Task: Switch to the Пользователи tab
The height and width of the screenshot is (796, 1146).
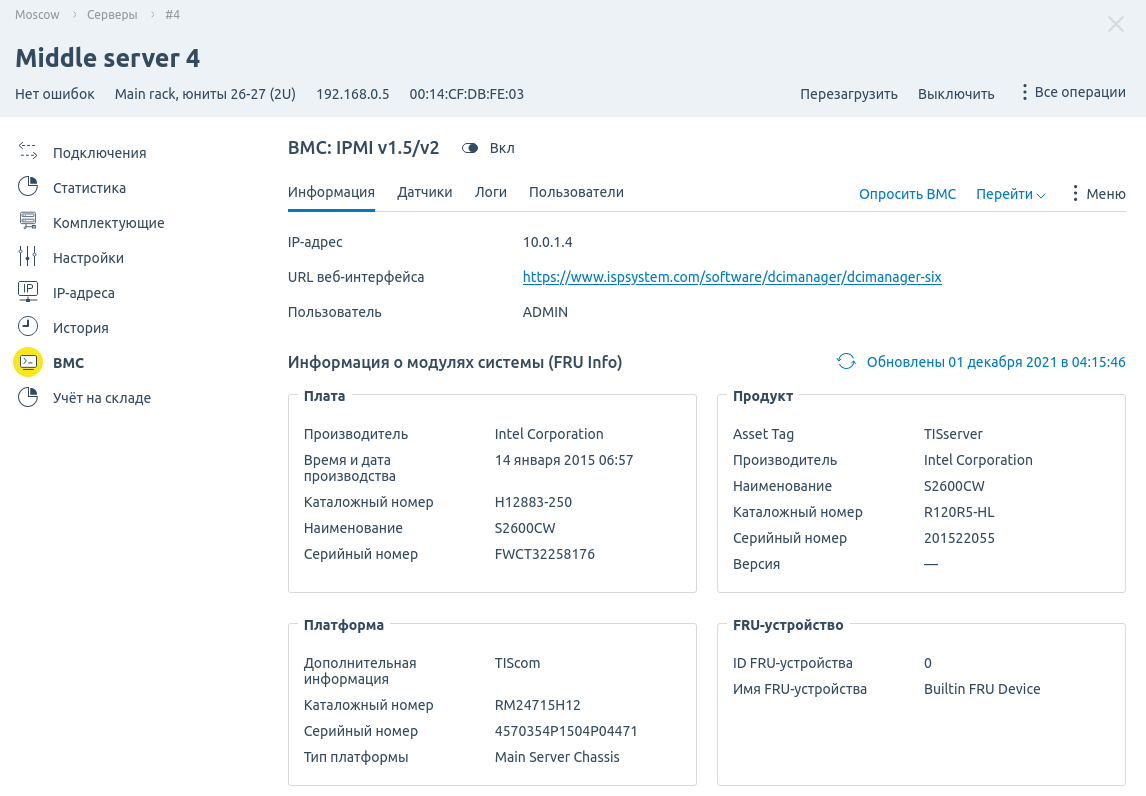Action: (x=576, y=192)
